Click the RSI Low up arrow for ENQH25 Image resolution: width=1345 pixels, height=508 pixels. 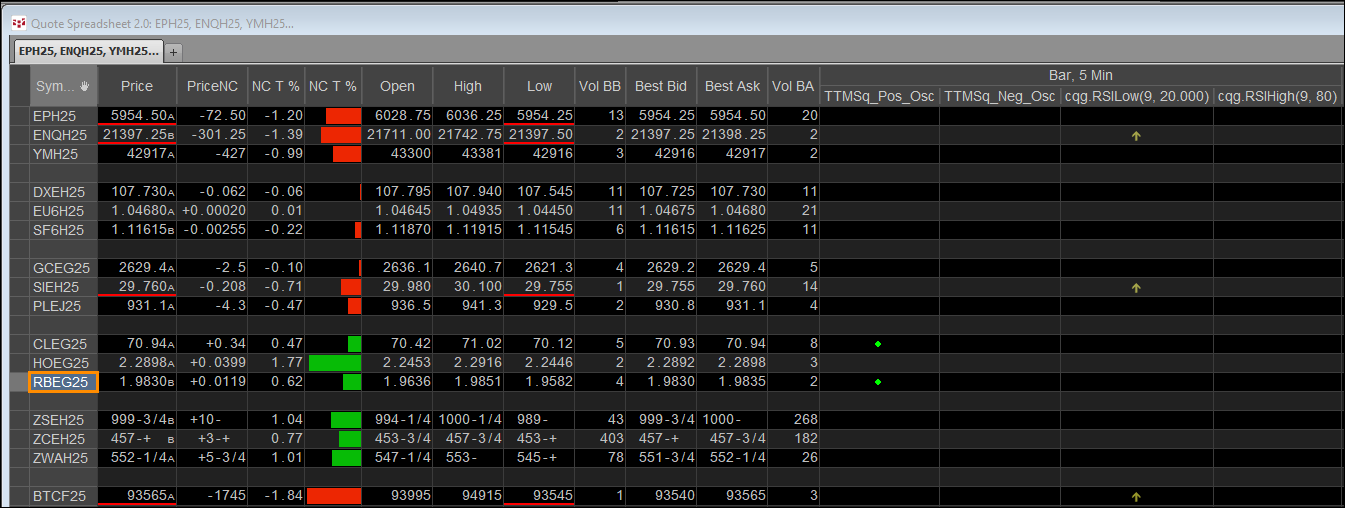[1136, 136]
